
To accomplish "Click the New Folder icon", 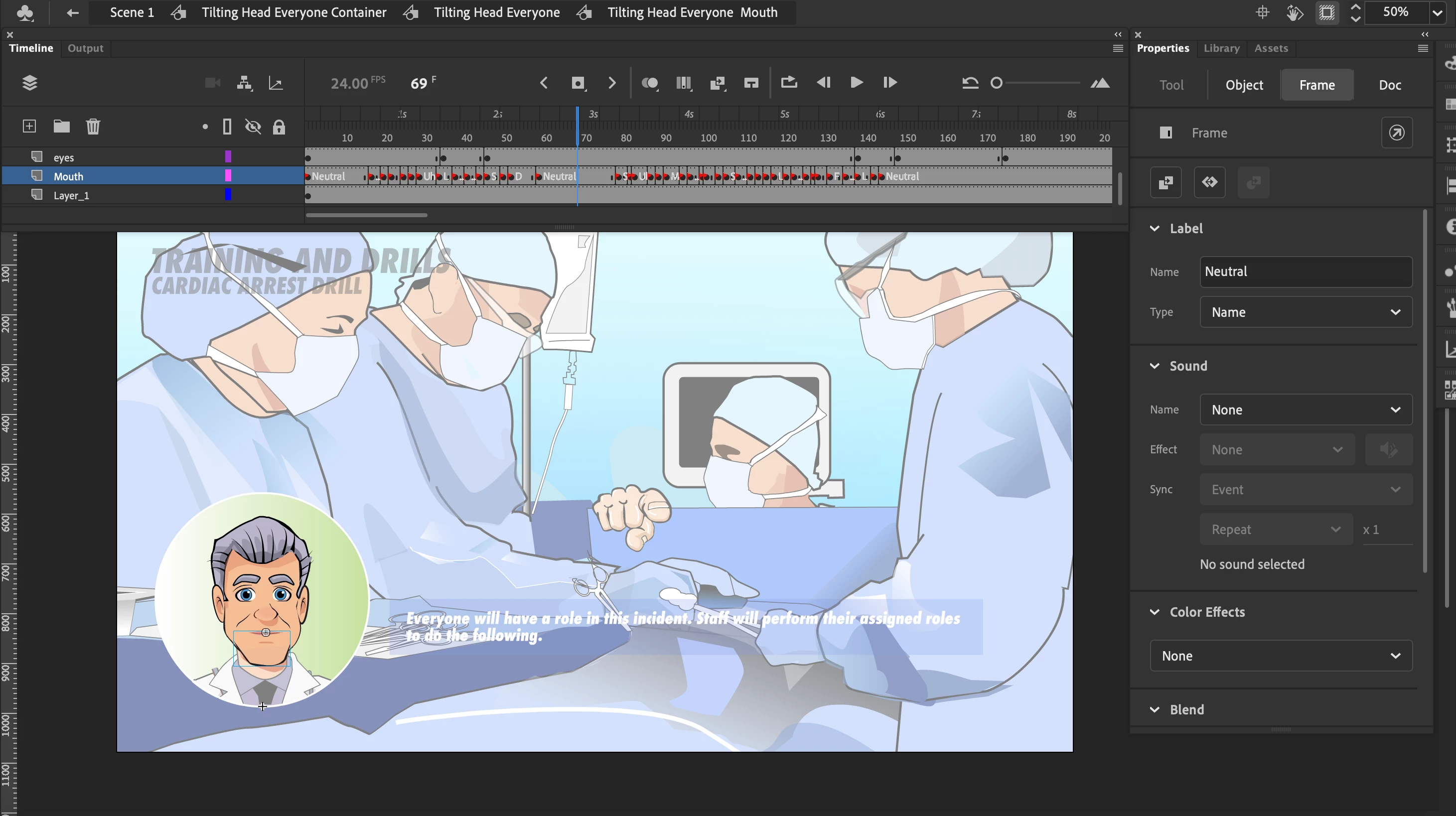I will click(x=61, y=126).
